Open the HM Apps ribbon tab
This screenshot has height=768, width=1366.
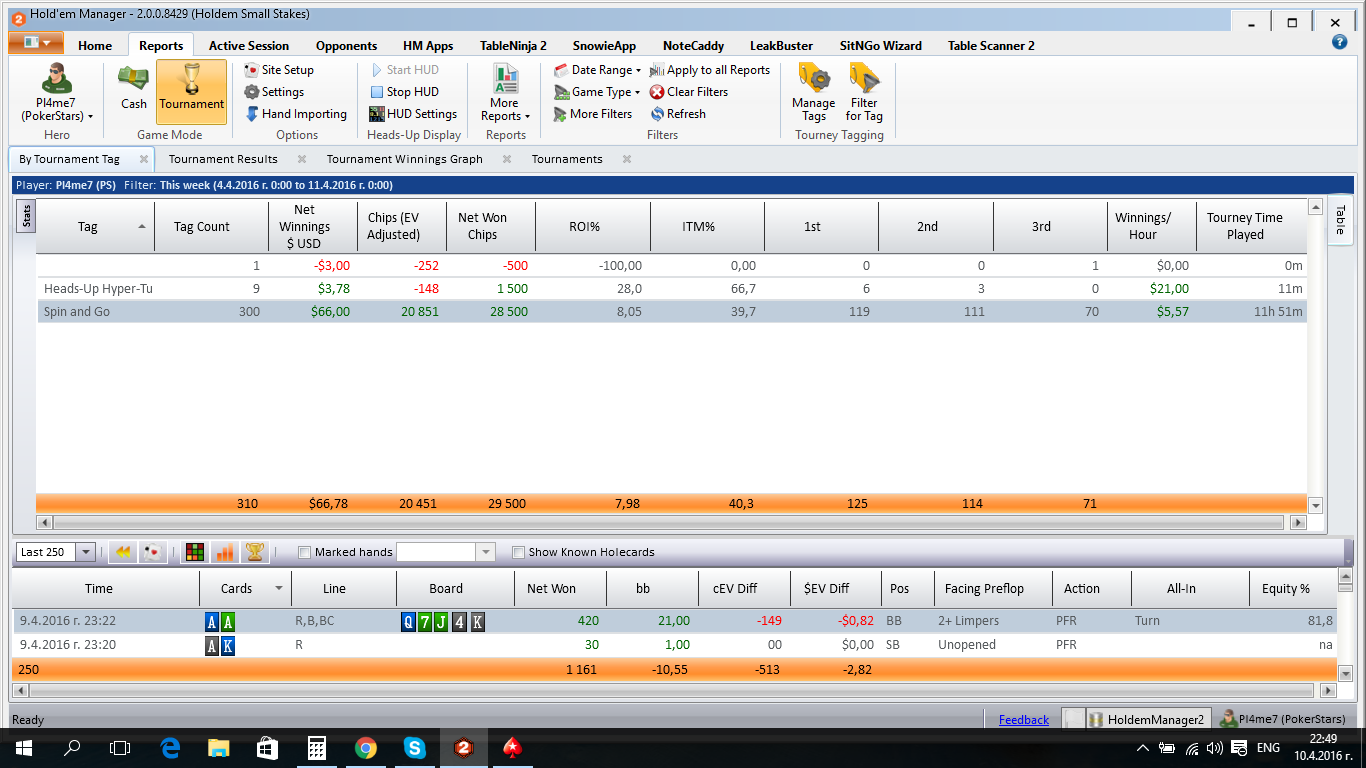428,45
